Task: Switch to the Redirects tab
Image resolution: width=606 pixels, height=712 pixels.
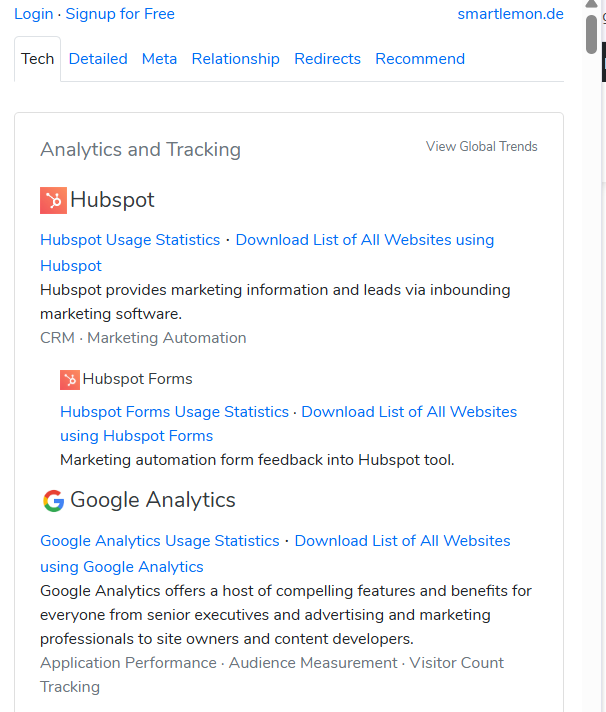Action: [x=327, y=59]
